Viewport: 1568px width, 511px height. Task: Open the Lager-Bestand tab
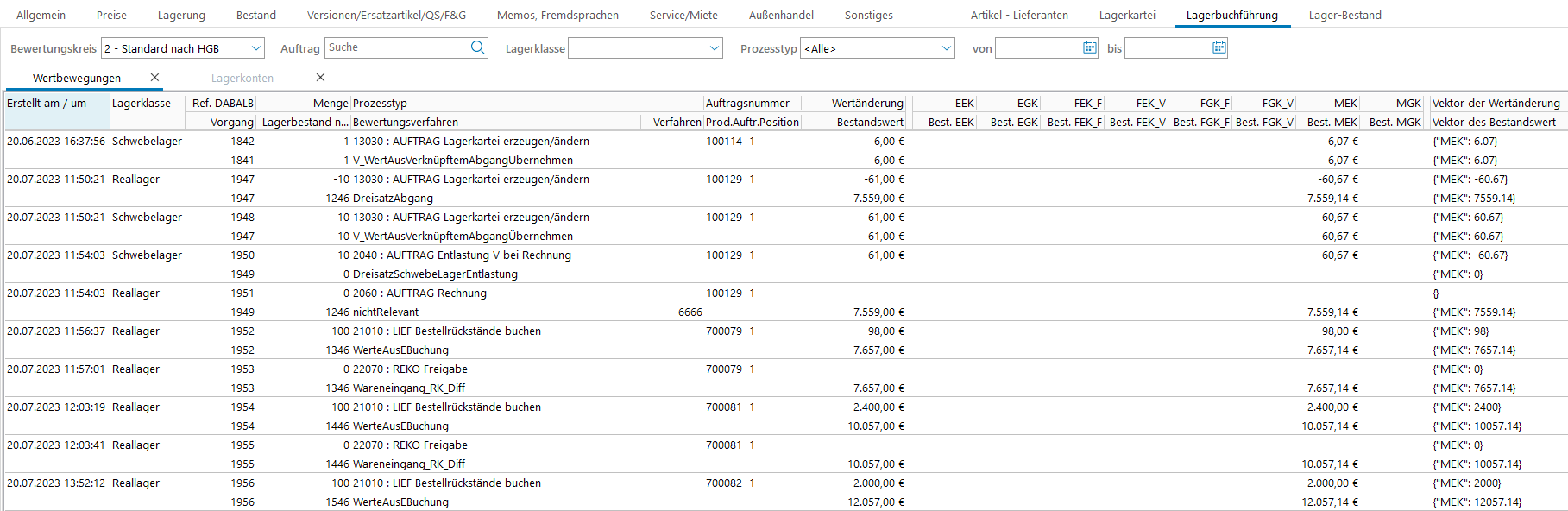[1344, 15]
